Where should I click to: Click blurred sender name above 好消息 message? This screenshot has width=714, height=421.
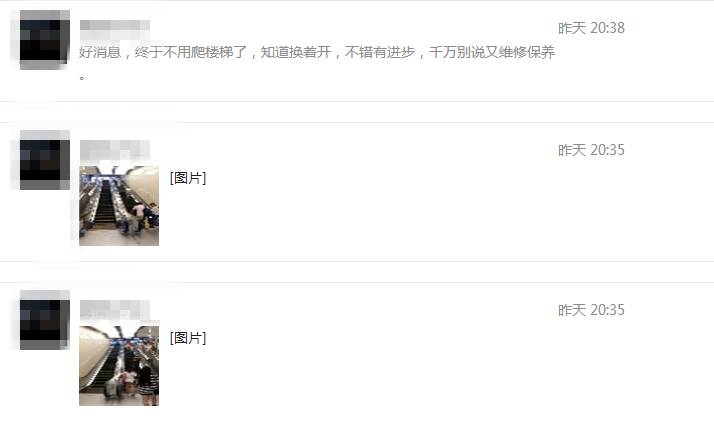coord(115,25)
